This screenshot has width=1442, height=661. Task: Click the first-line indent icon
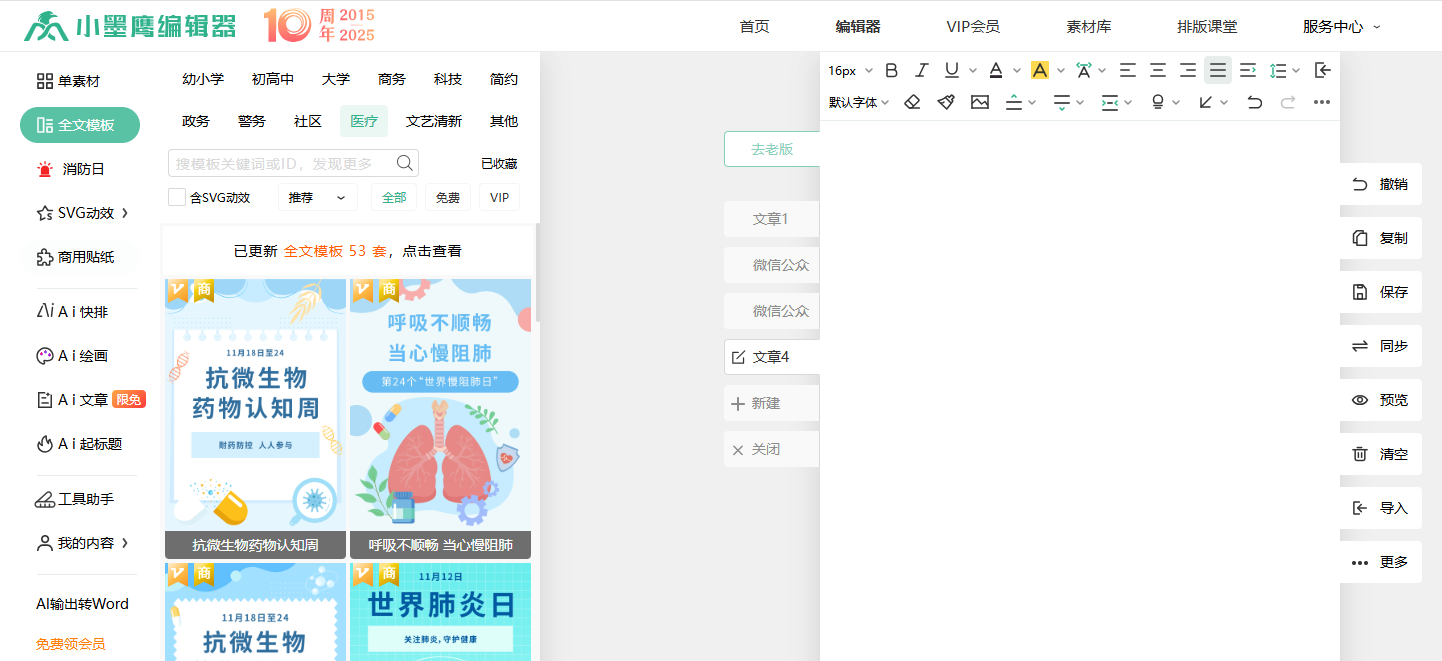pyautogui.click(x=1248, y=70)
